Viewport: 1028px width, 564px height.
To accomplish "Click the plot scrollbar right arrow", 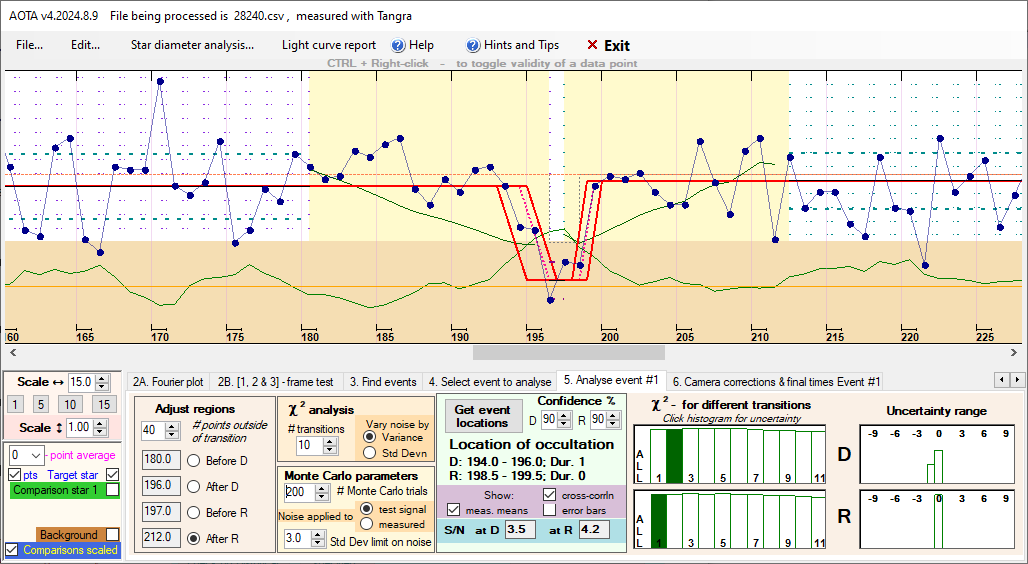I will click(1014, 353).
